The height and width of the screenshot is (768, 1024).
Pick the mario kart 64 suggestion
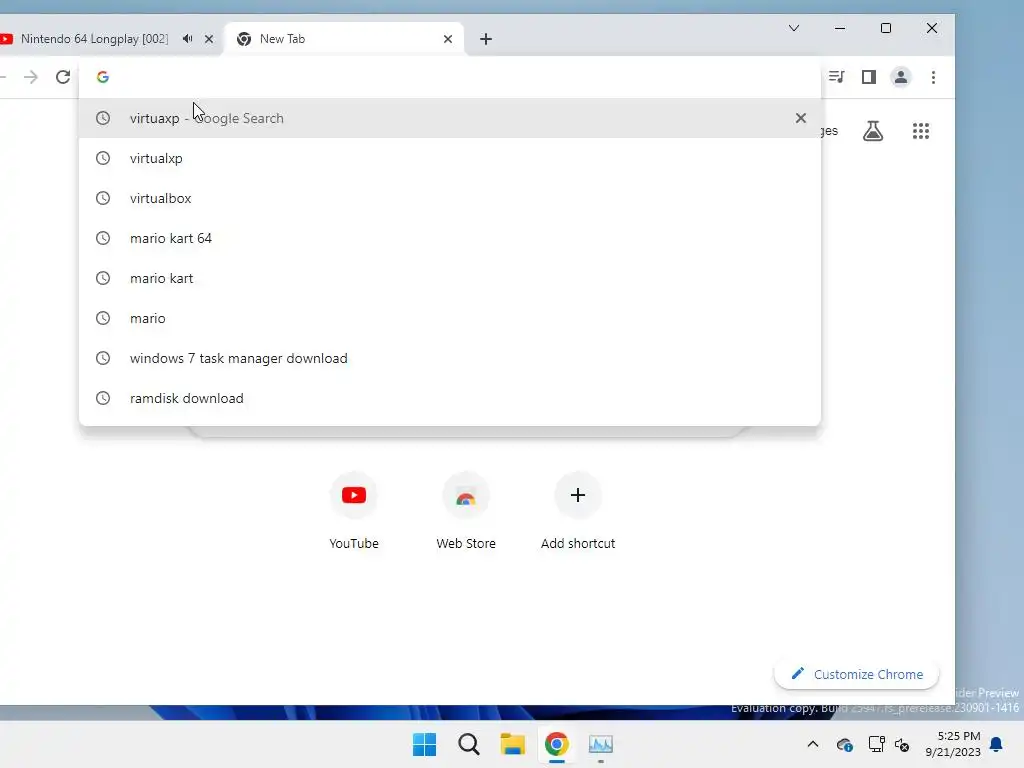coord(449,238)
